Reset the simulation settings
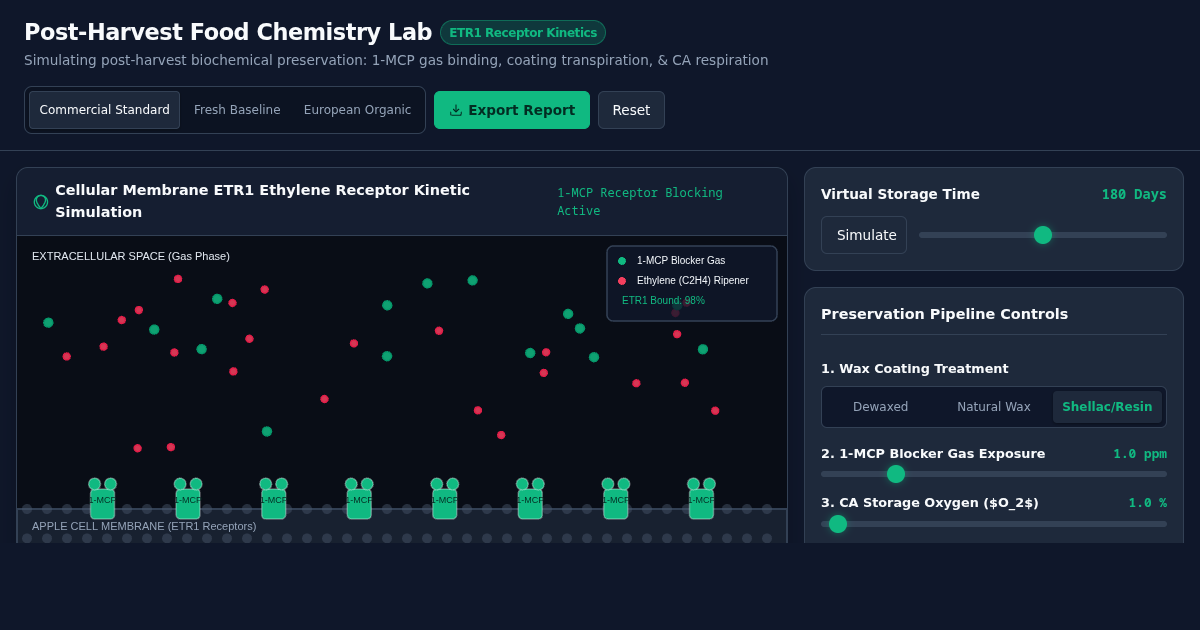This screenshot has width=1200, height=630. click(631, 110)
